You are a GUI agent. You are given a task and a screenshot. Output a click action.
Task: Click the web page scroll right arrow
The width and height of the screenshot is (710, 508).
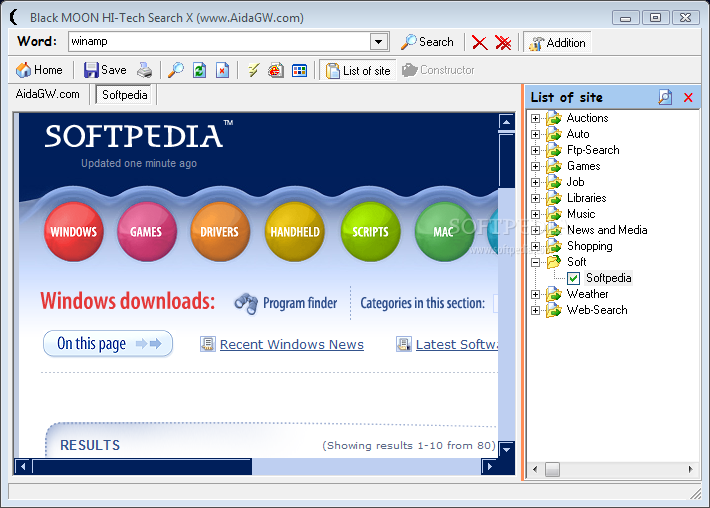[x=489, y=466]
